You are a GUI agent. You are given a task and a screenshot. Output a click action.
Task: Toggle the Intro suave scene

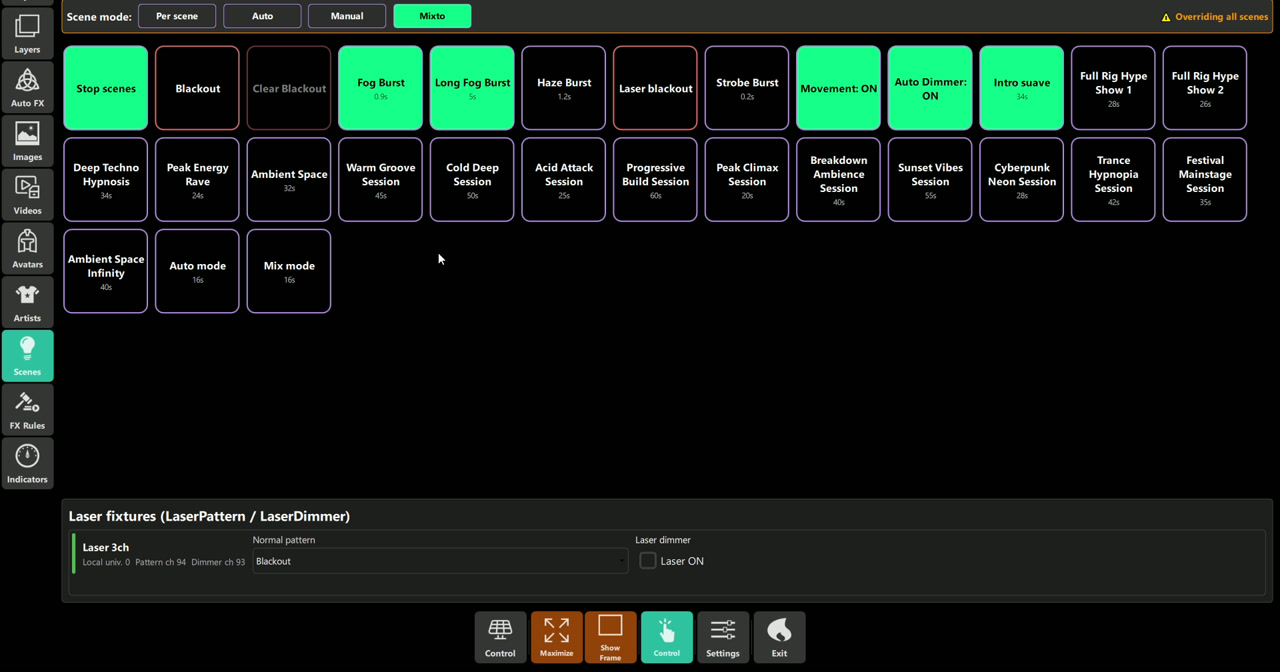(x=1021, y=88)
